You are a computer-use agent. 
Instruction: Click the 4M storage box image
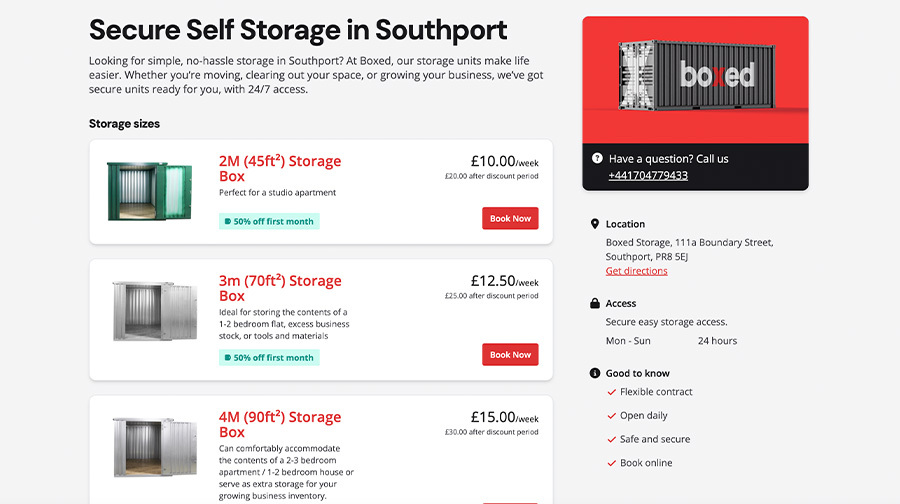click(154, 448)
